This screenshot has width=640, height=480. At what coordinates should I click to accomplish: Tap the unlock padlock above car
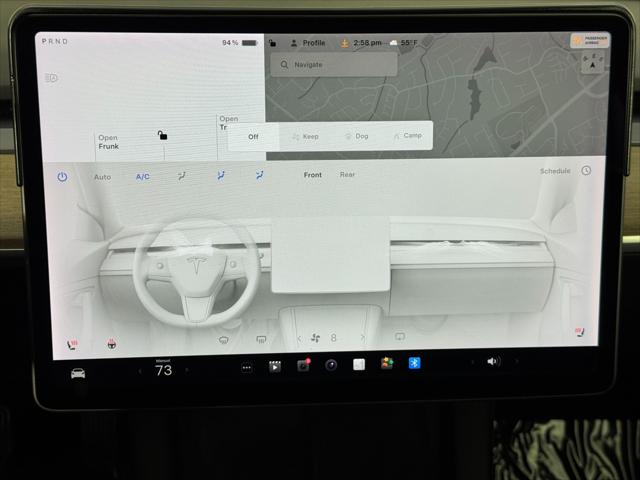[x=162, y=135]
